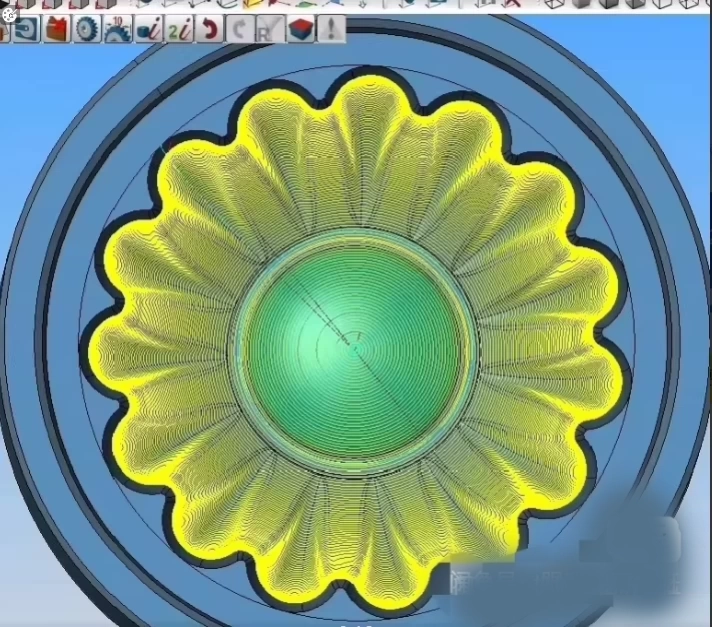Select the green central dome of the model
The image size is (712, 627).
click(356, 351)
